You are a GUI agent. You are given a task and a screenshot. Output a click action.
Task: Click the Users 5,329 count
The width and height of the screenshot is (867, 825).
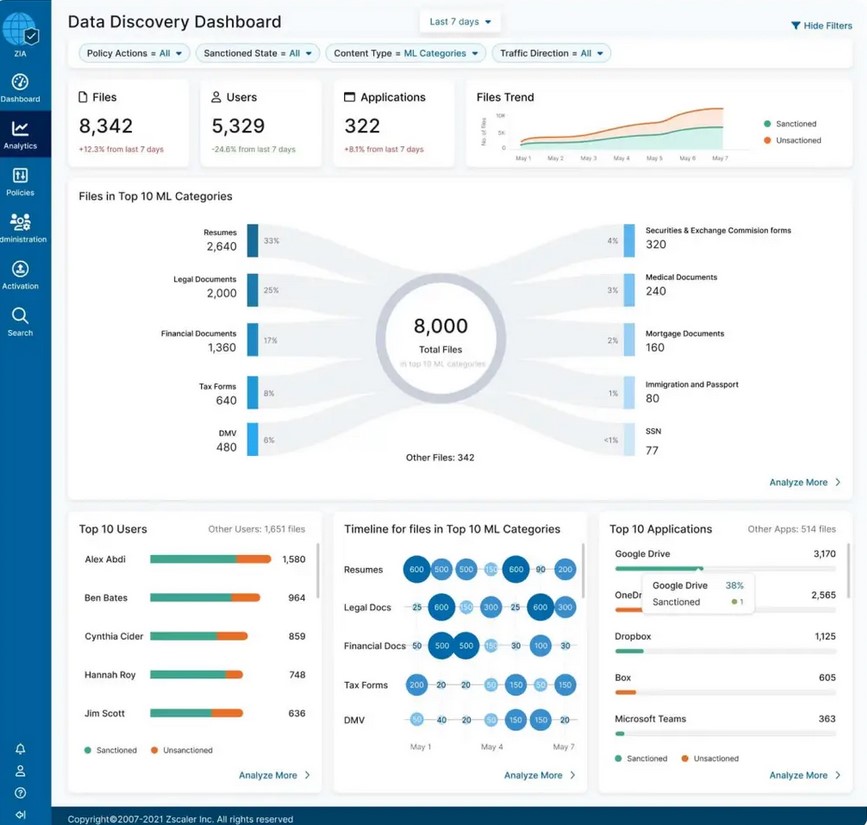pos(238,126)
